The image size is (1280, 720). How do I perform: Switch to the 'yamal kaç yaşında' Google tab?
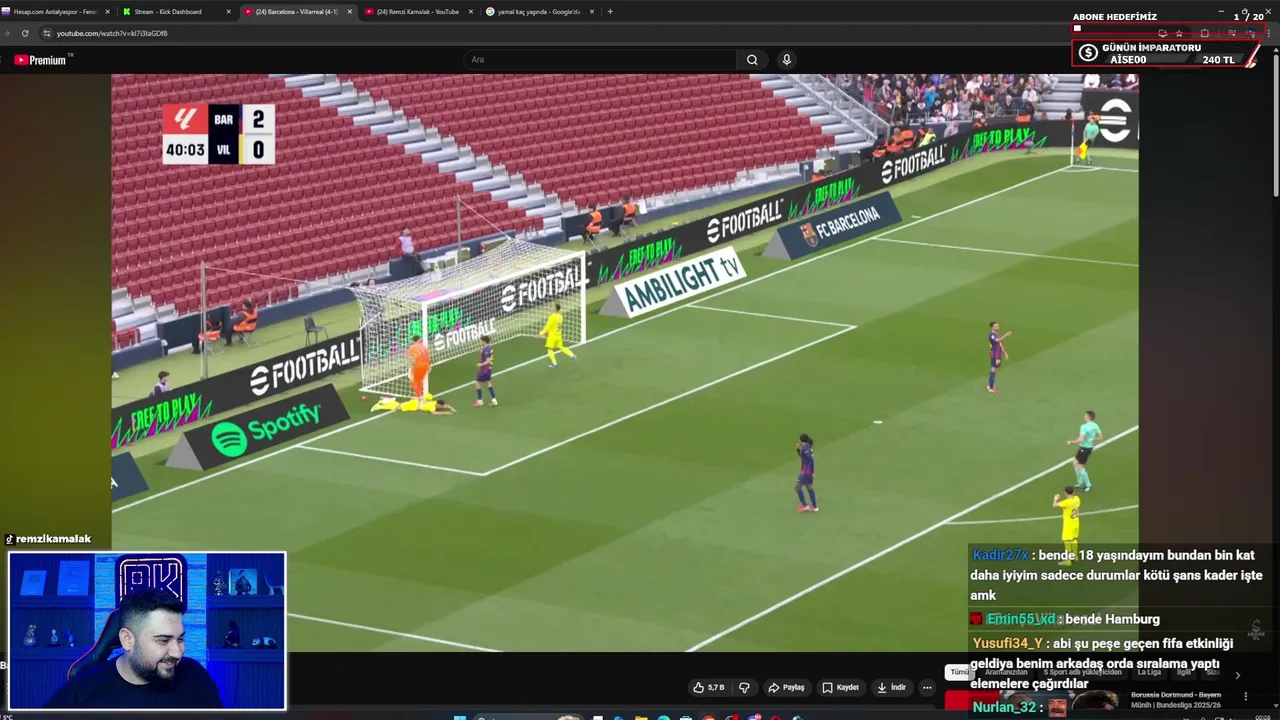(538, 12)
